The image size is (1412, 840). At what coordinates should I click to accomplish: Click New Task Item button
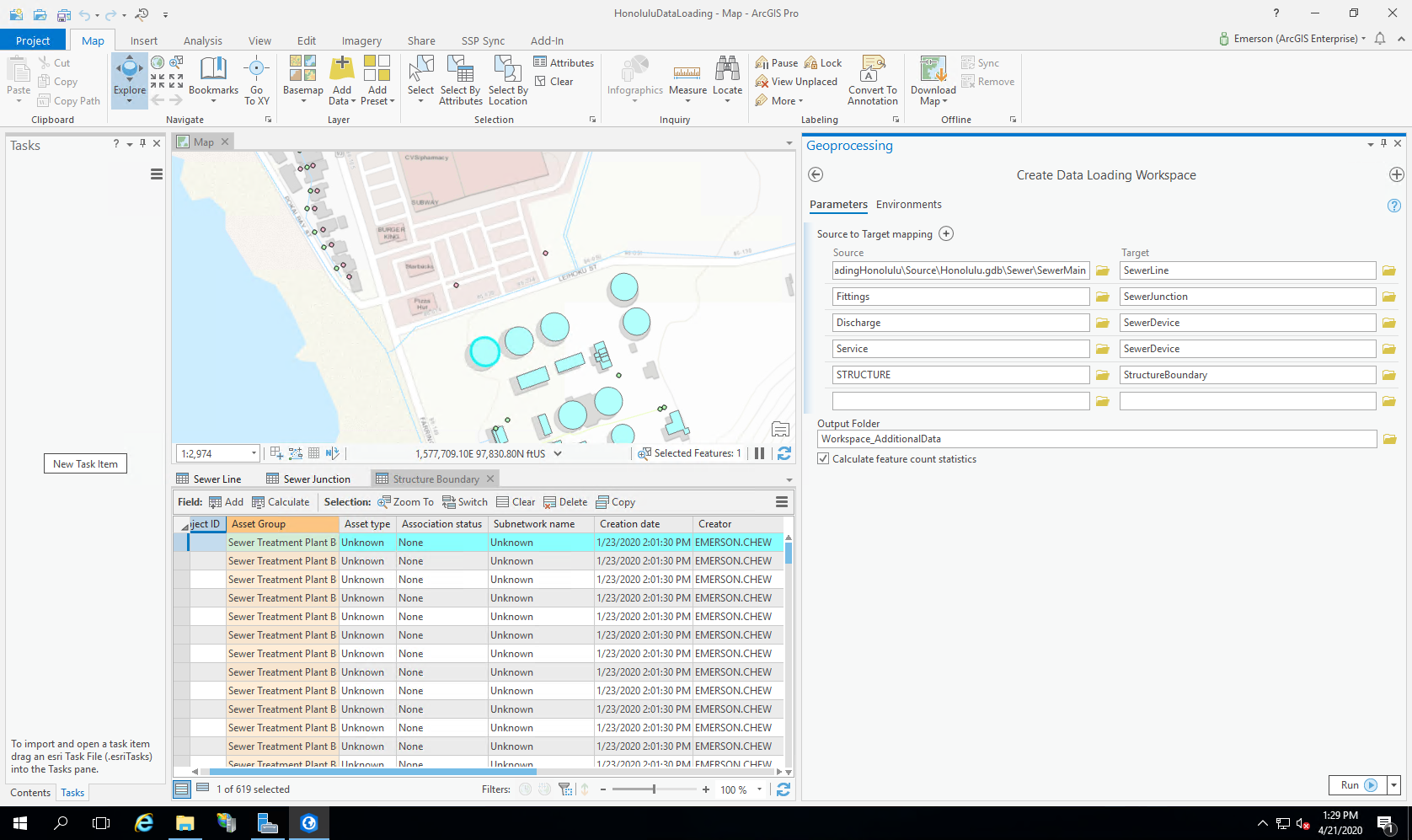85,464
